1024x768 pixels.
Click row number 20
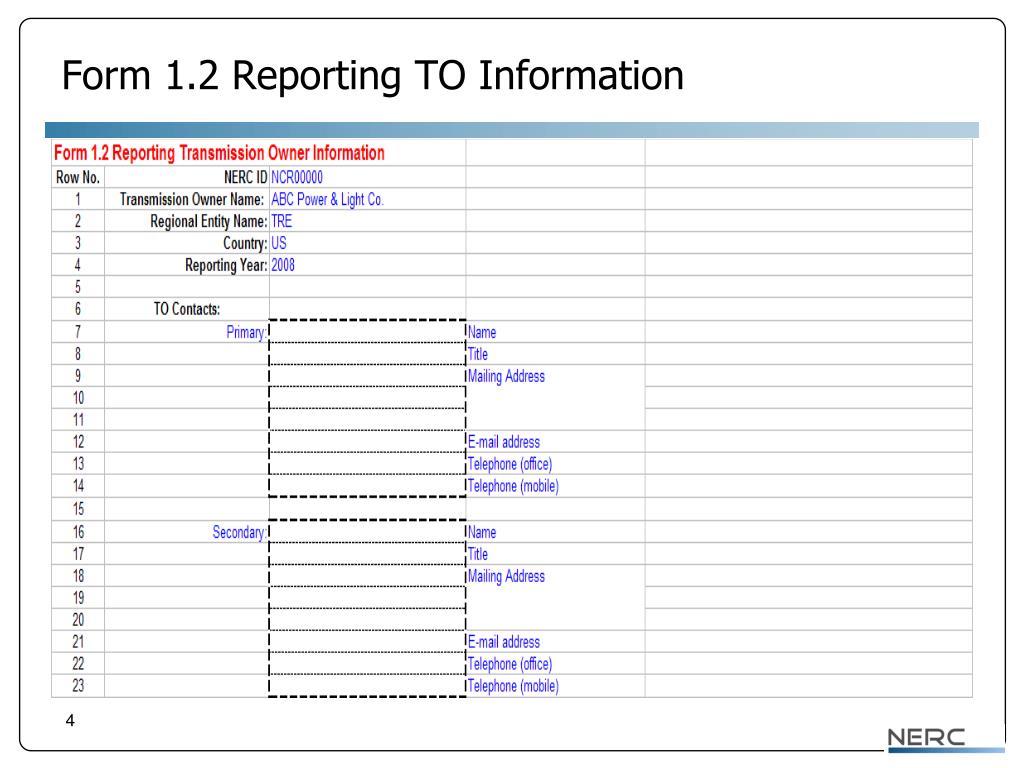click(78, 620)
